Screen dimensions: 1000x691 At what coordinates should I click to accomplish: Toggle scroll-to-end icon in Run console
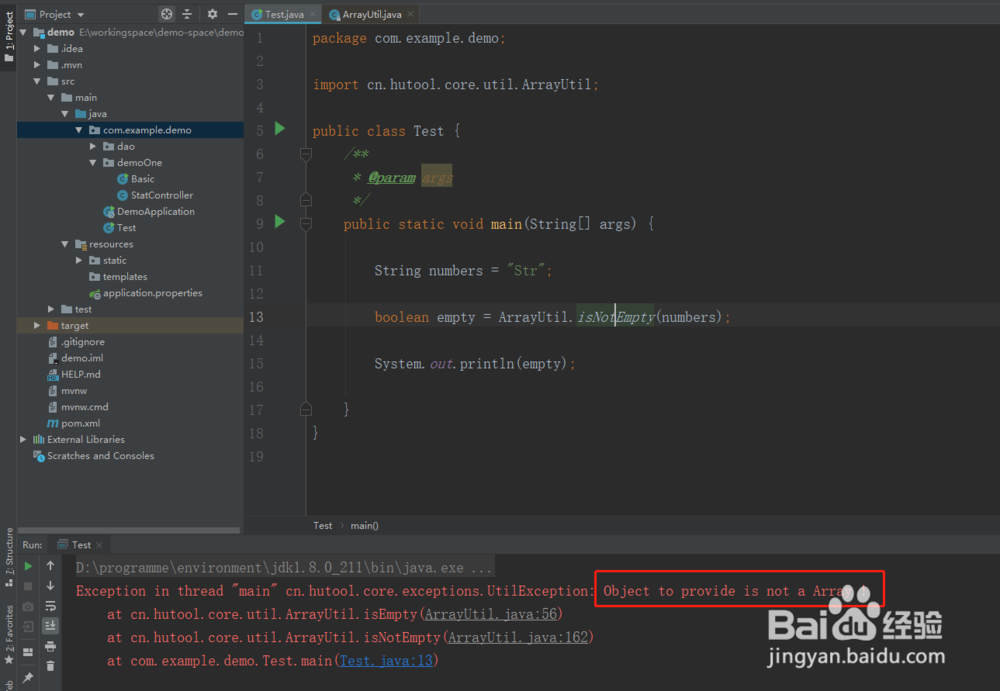pyautogui.click(x=50, y=626)
